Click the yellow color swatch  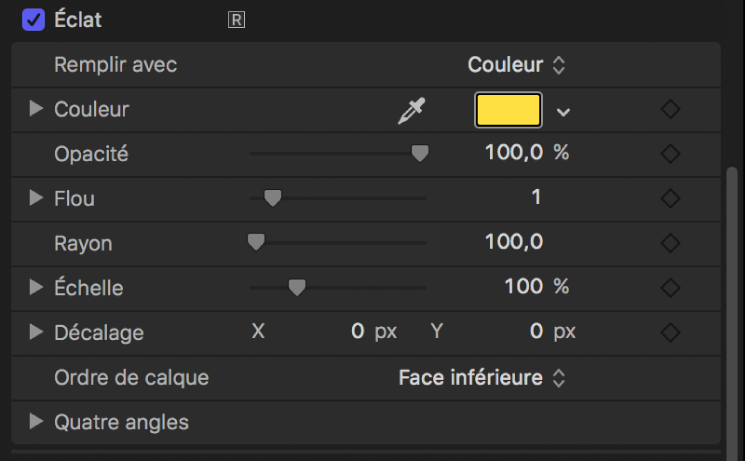tap(508, 110)
